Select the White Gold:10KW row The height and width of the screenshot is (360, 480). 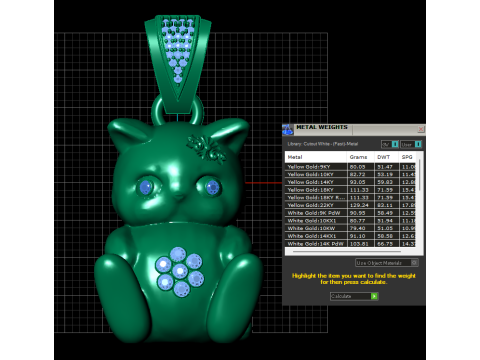[x=350, y=228]
